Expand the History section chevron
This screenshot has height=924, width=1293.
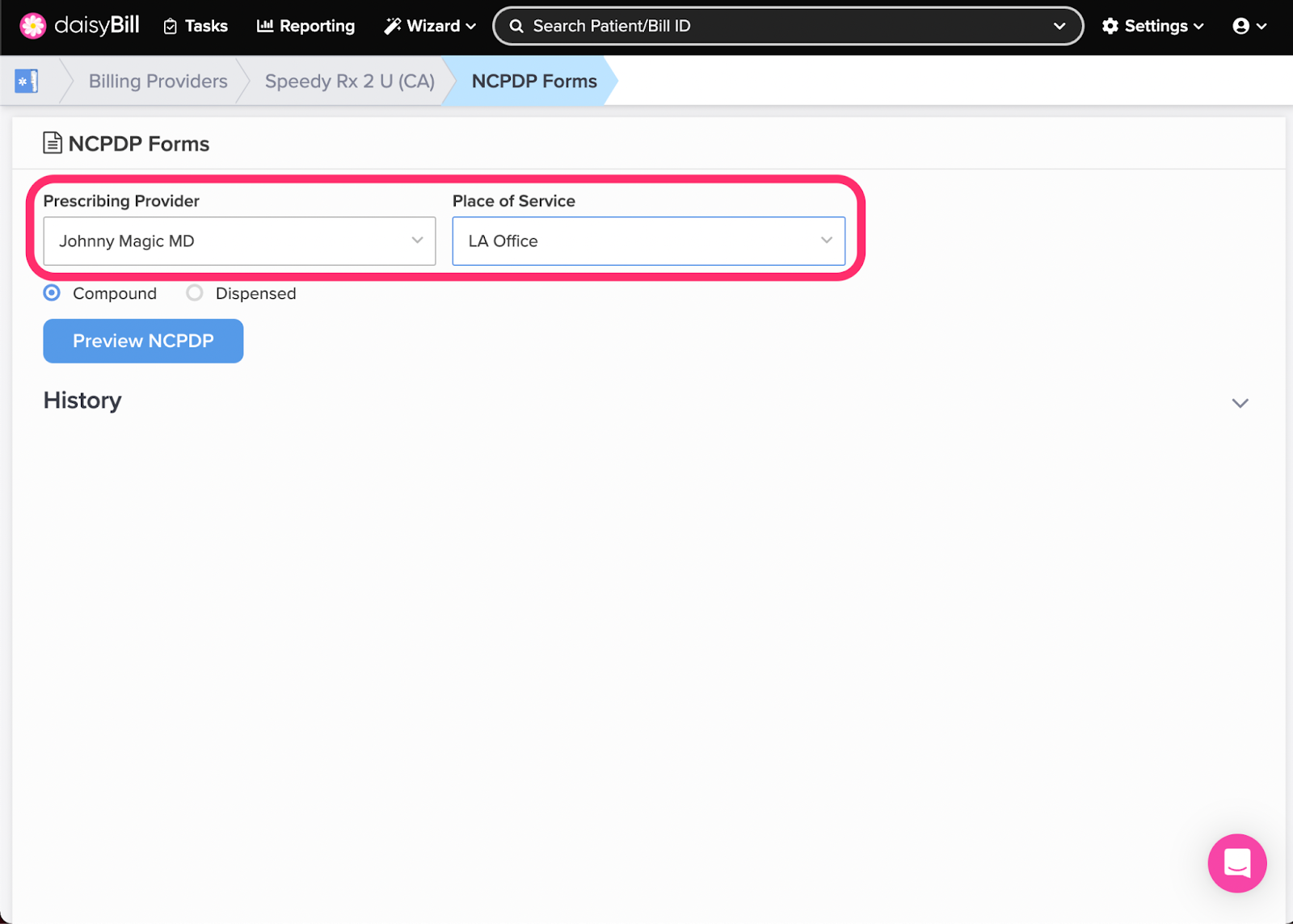tap(1240, 403)
